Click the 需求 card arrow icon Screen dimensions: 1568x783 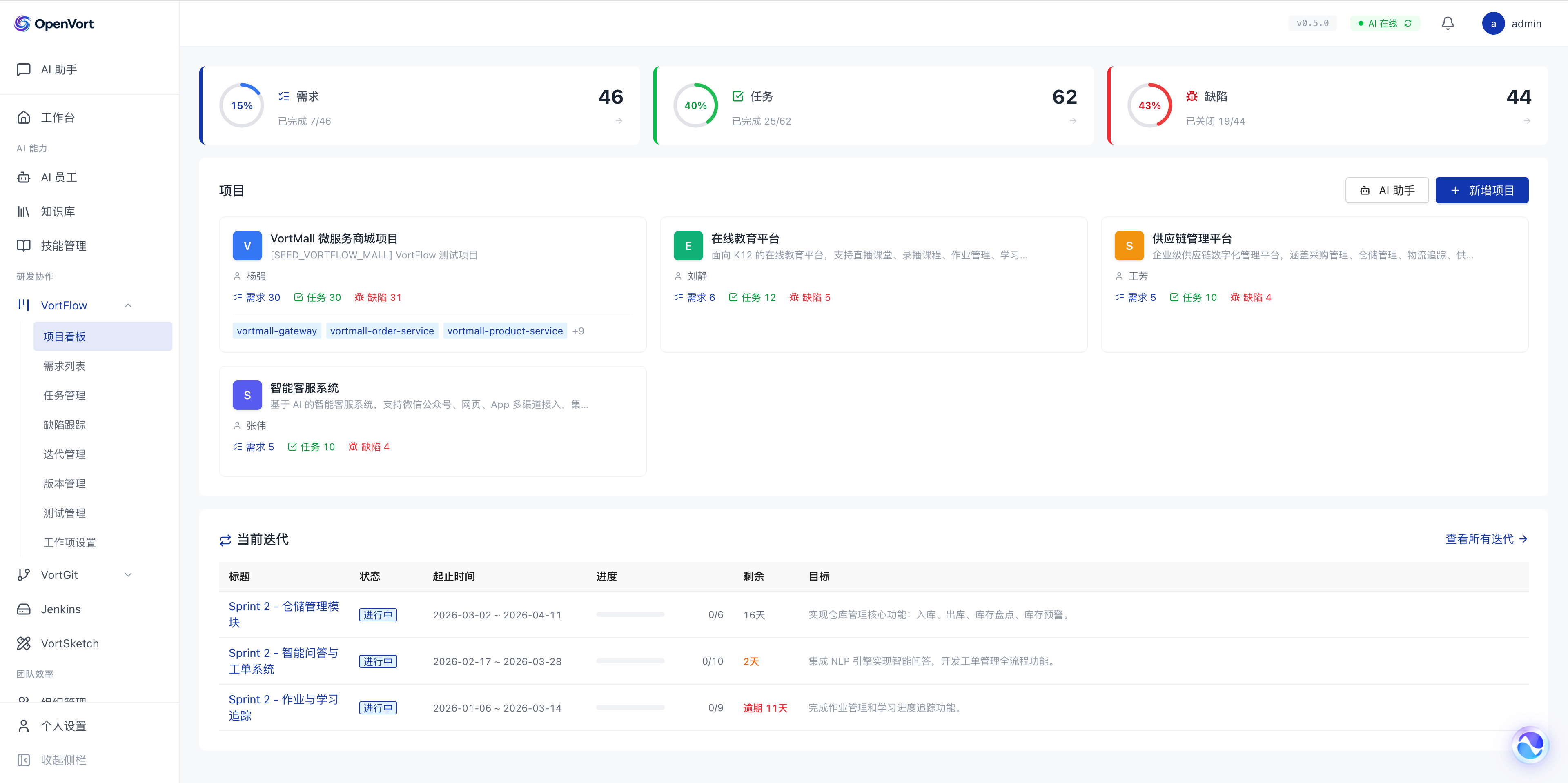point(619,121)
